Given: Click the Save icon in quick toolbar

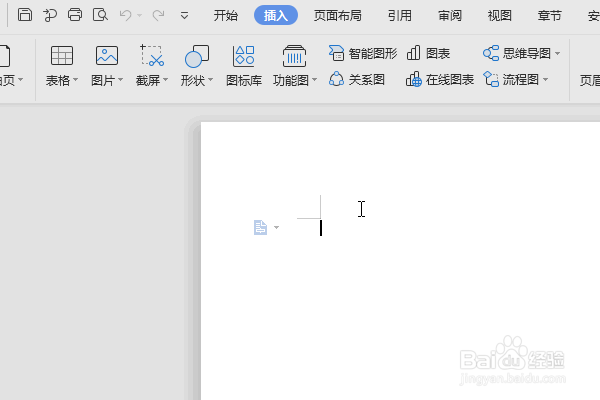Looking at the screenshot, I should (x=25, y=15).
